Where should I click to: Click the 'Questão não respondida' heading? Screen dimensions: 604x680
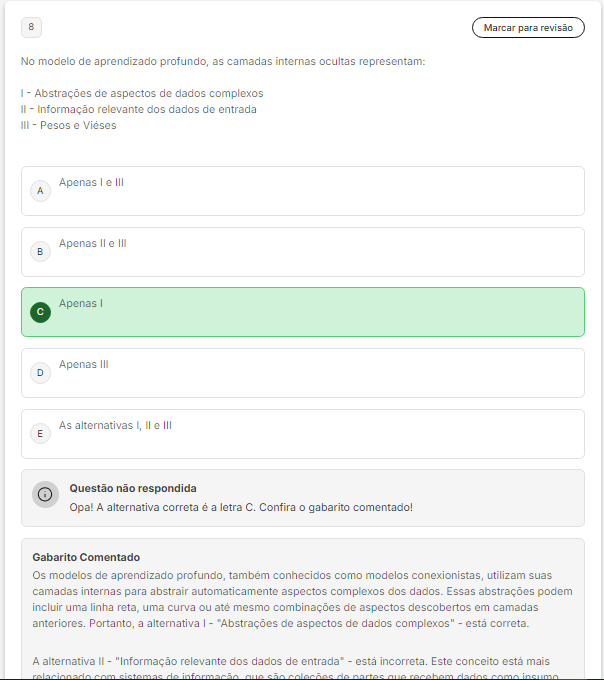pos(133,488)
